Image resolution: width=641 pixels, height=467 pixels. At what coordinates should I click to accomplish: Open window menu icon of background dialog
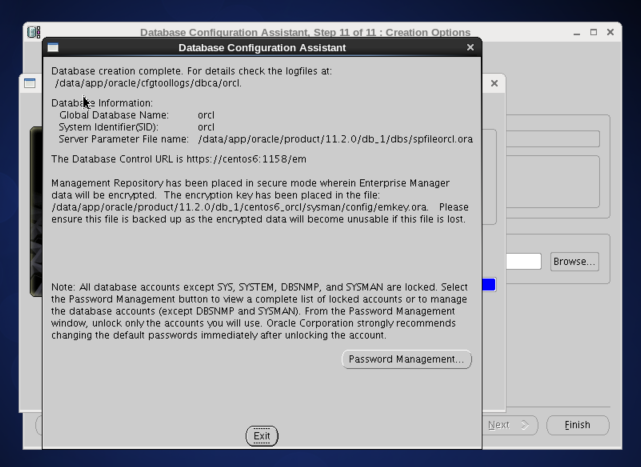(x=30, y=84)
